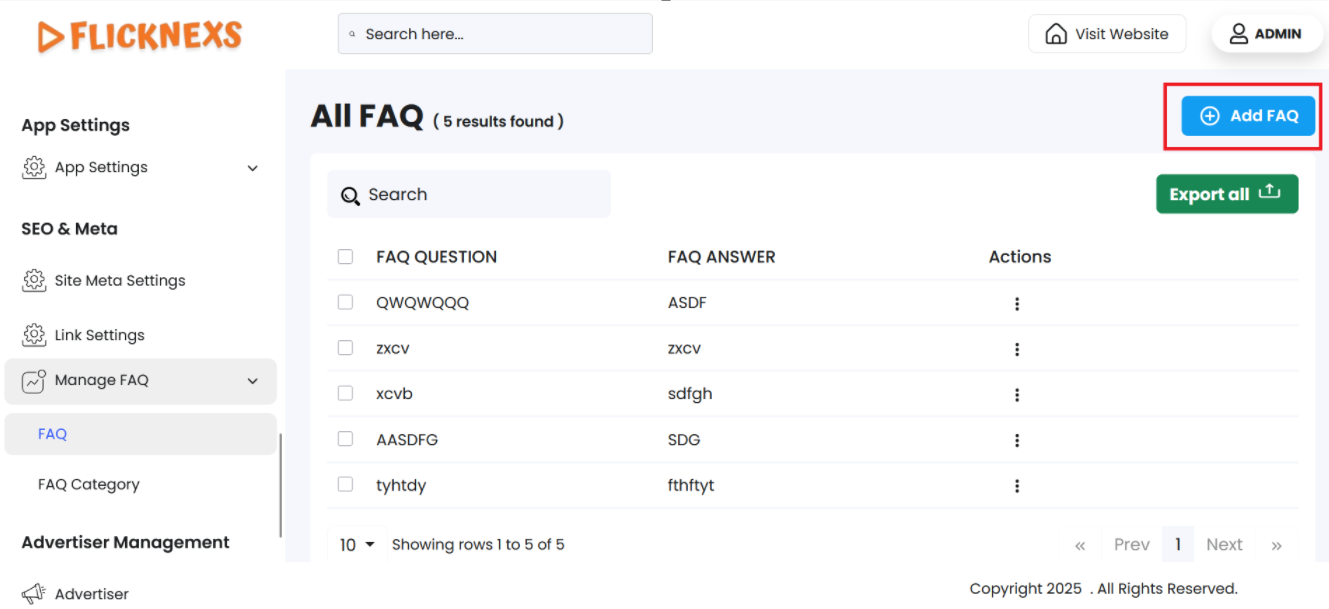
Task: Click the Advertiser megaphone icon
Action: tap(34, 594)
